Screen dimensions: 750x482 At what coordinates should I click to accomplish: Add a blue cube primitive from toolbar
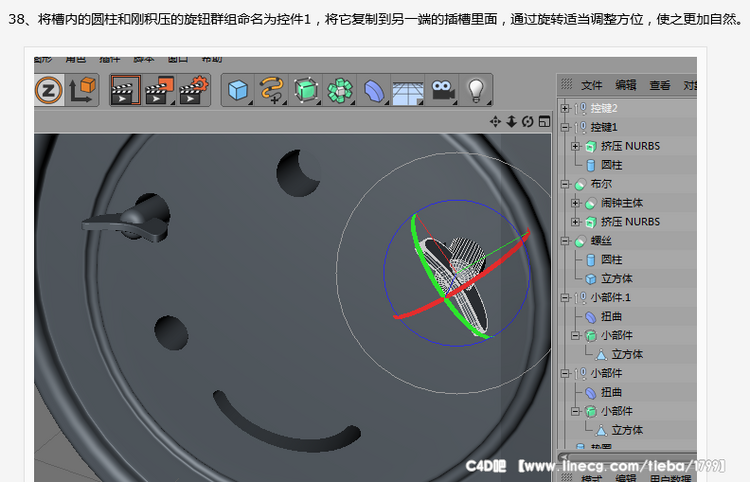[x=238, y=90]
